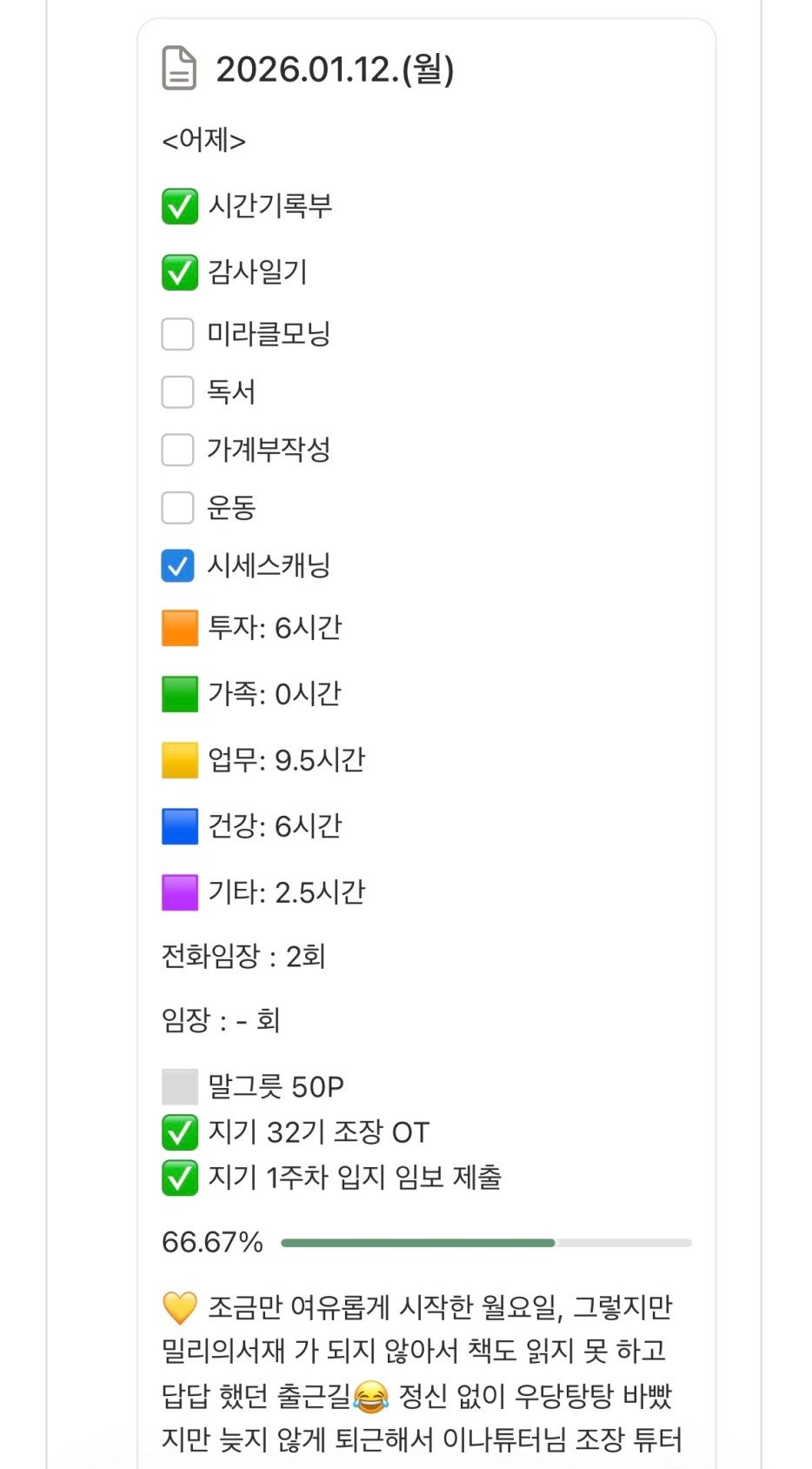Check the 독서 checkbox
The height and width of the screenshot is (1469, 812).
(x=178, y=392)
